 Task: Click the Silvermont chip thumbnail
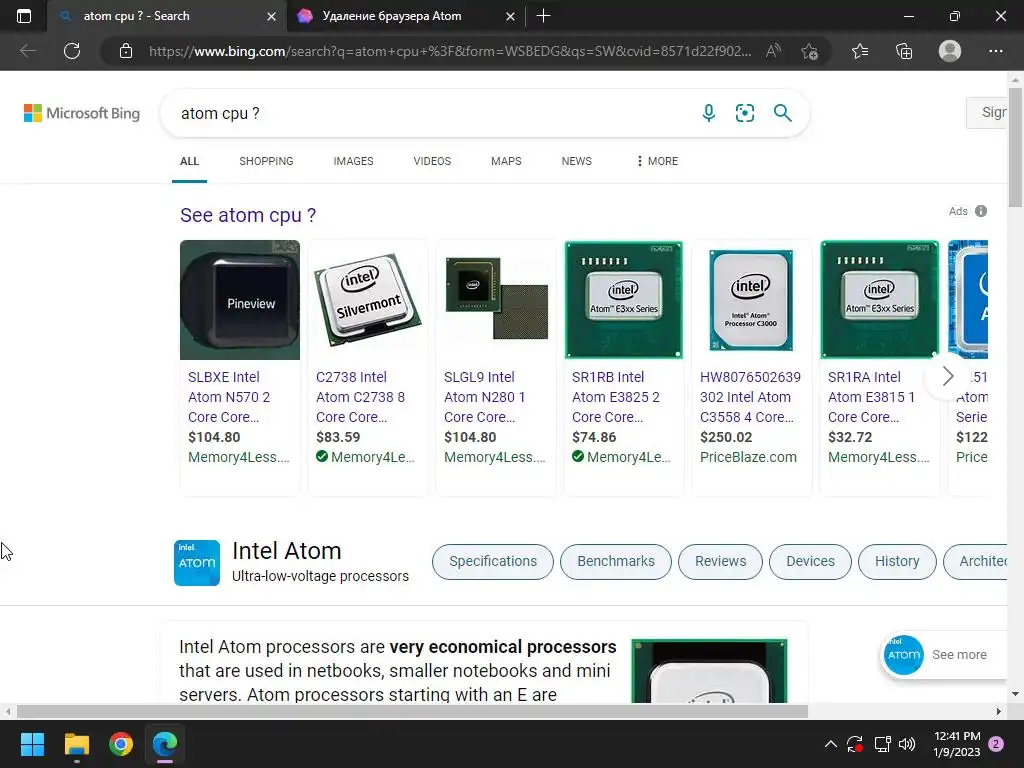(x=368, y=300)
